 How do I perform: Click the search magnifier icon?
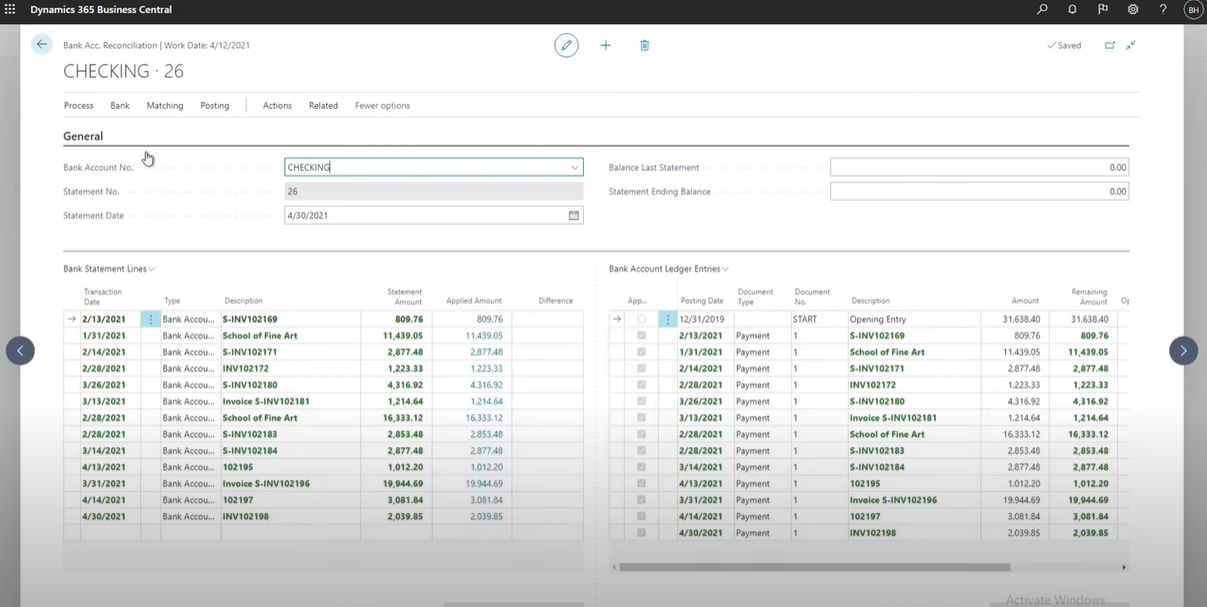pyautogui.click(x=1043, y=9)
